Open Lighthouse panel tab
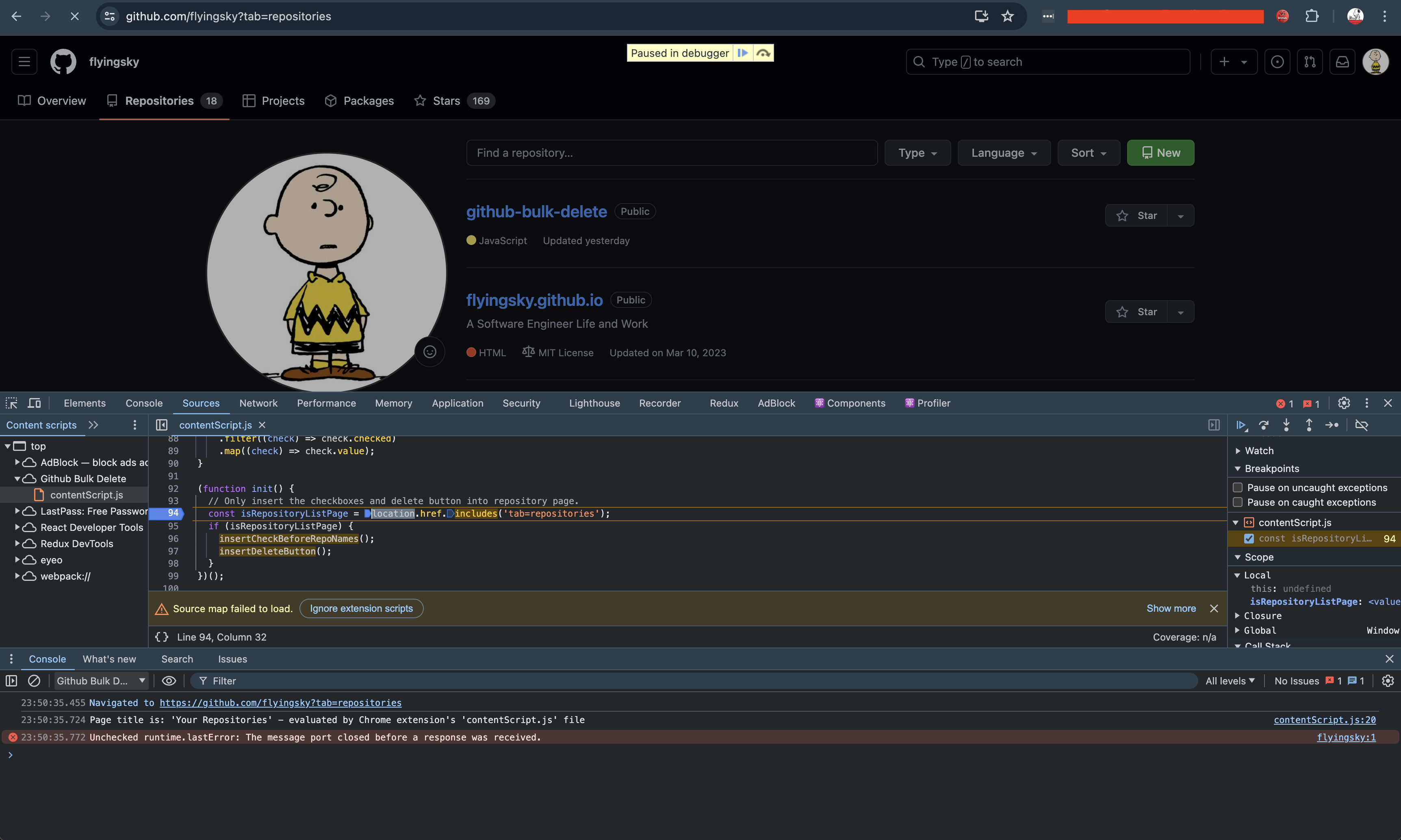Screen dimensions: 1401x840 (594, 403)
